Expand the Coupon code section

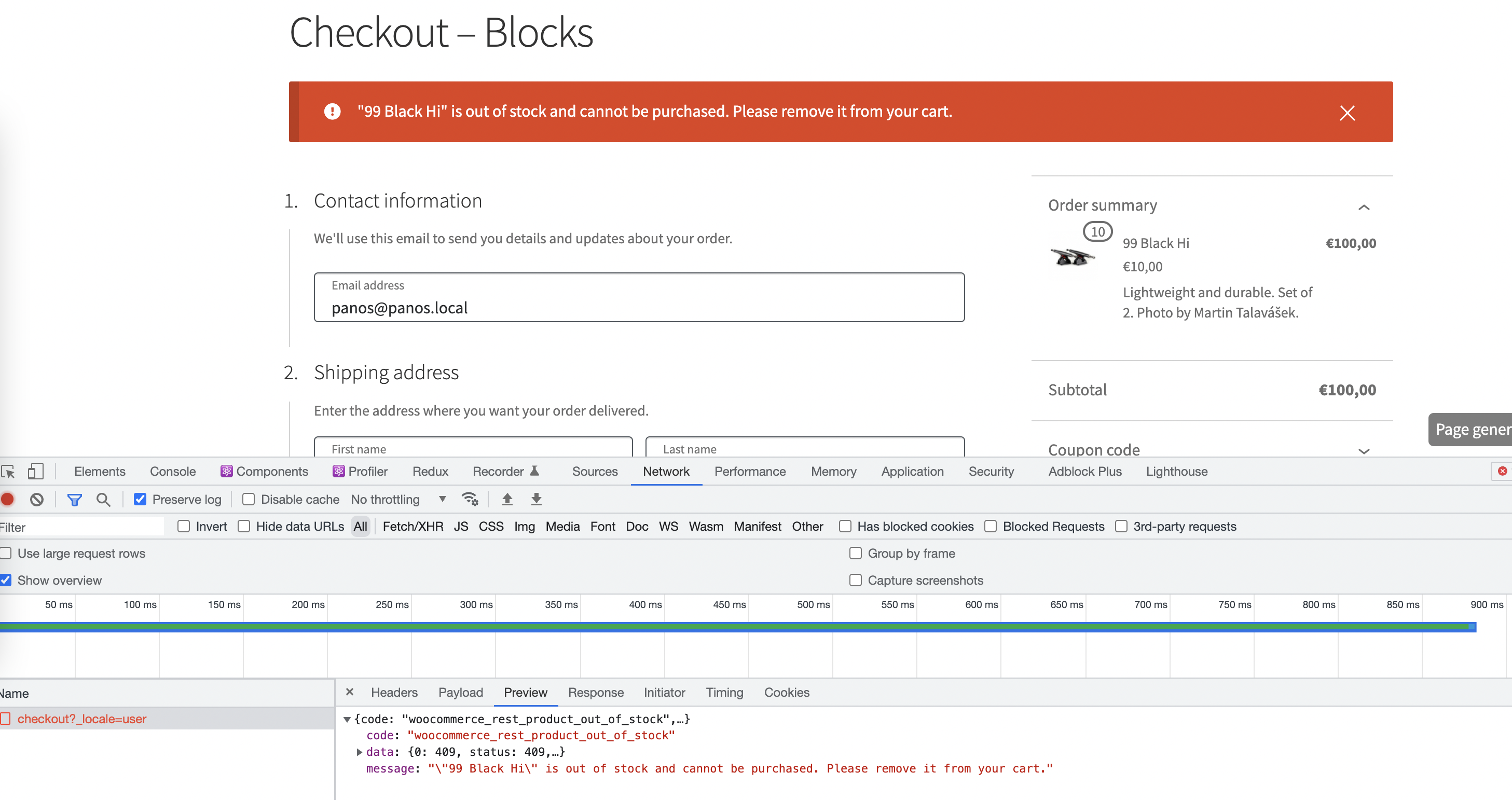[x=1364, y=451]
